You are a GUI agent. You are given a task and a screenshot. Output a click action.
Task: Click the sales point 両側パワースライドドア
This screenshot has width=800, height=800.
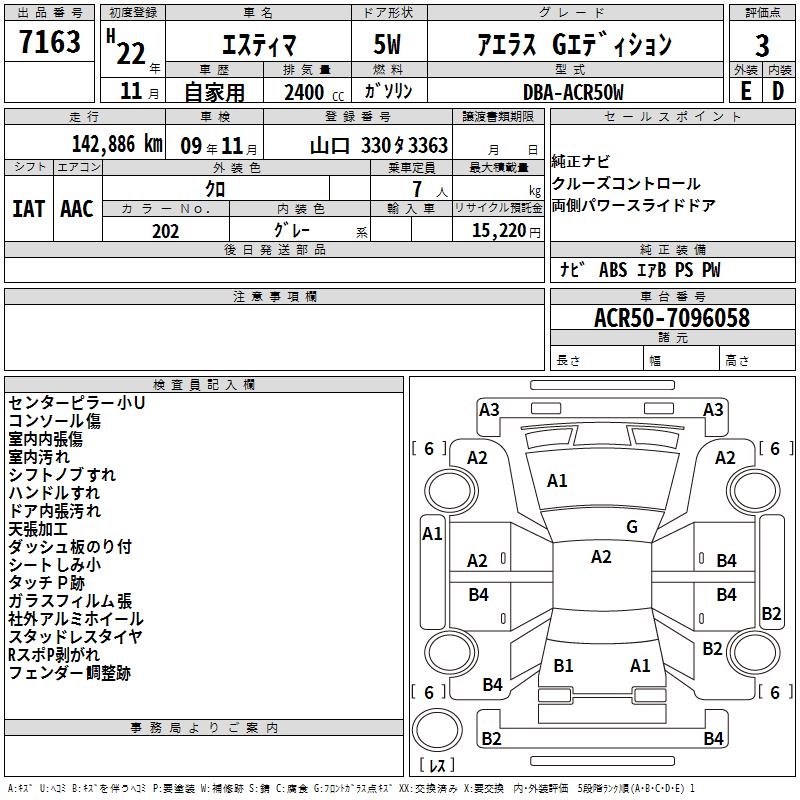click(x=633, y=205)
